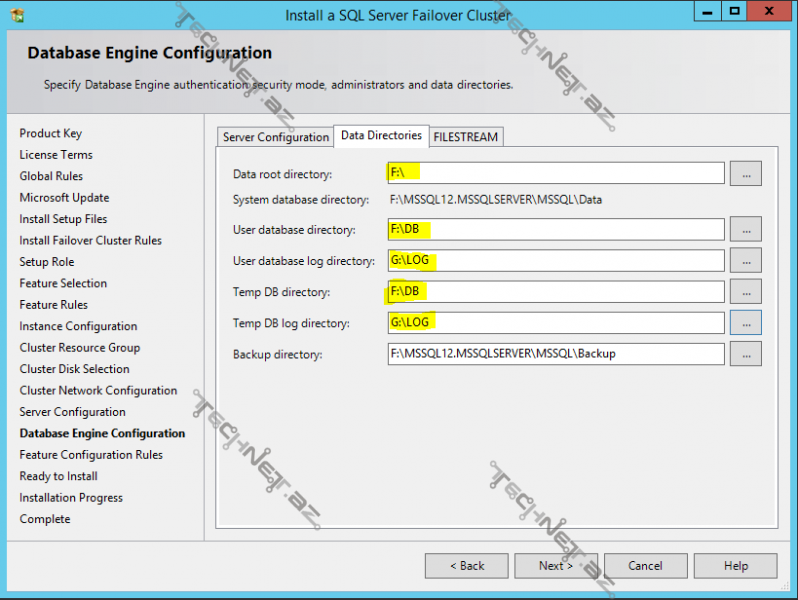This screenshot has width=798, height=600.
Task: Switch to the Server Configuration tab
Action: pos(275,137)
